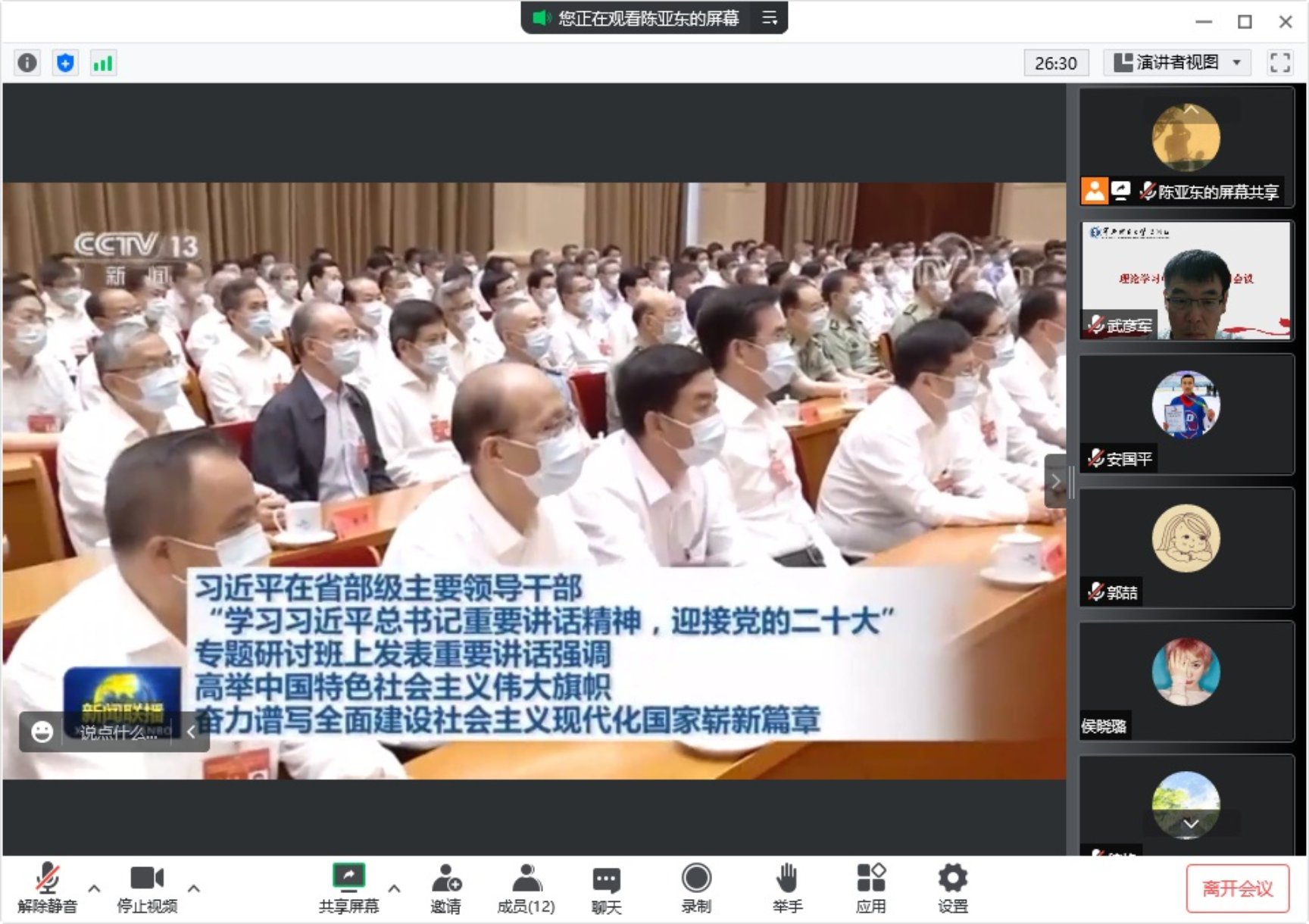Click the shared CCTV video area

click(533, 480)
